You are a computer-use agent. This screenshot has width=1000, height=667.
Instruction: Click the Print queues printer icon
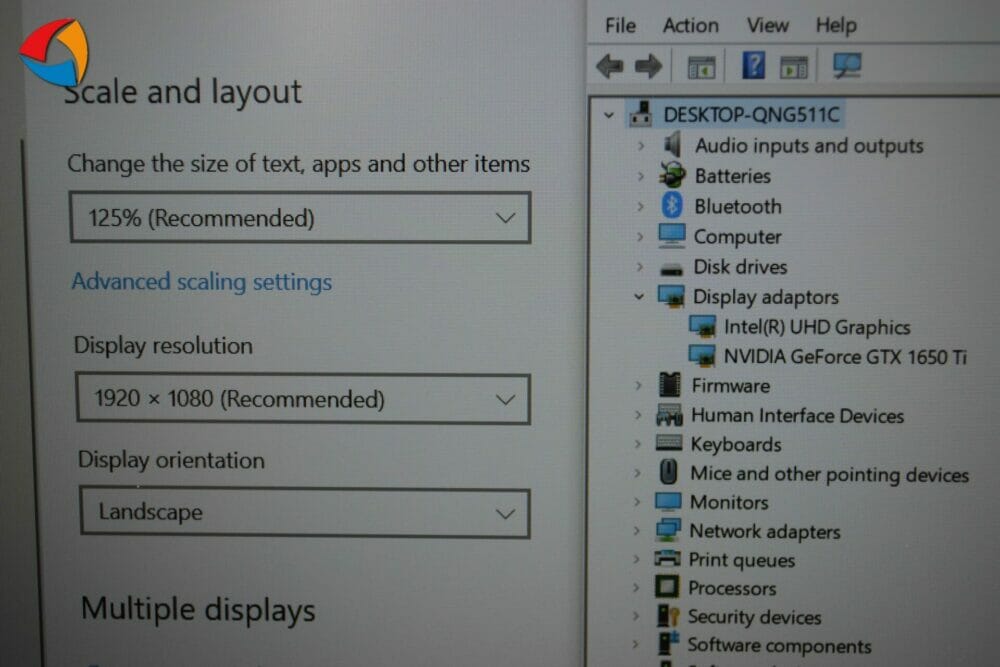(667, 559)
